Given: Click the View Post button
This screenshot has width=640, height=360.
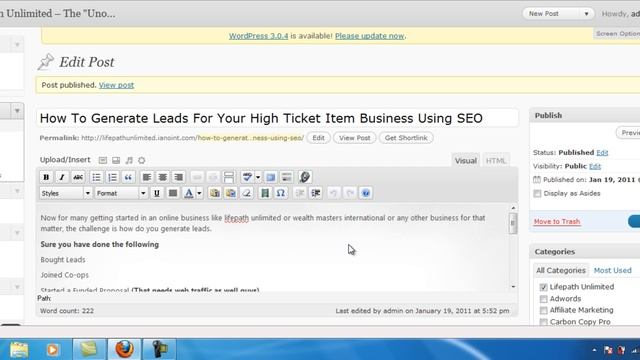Looking at the screenshot, I should 355,138.
